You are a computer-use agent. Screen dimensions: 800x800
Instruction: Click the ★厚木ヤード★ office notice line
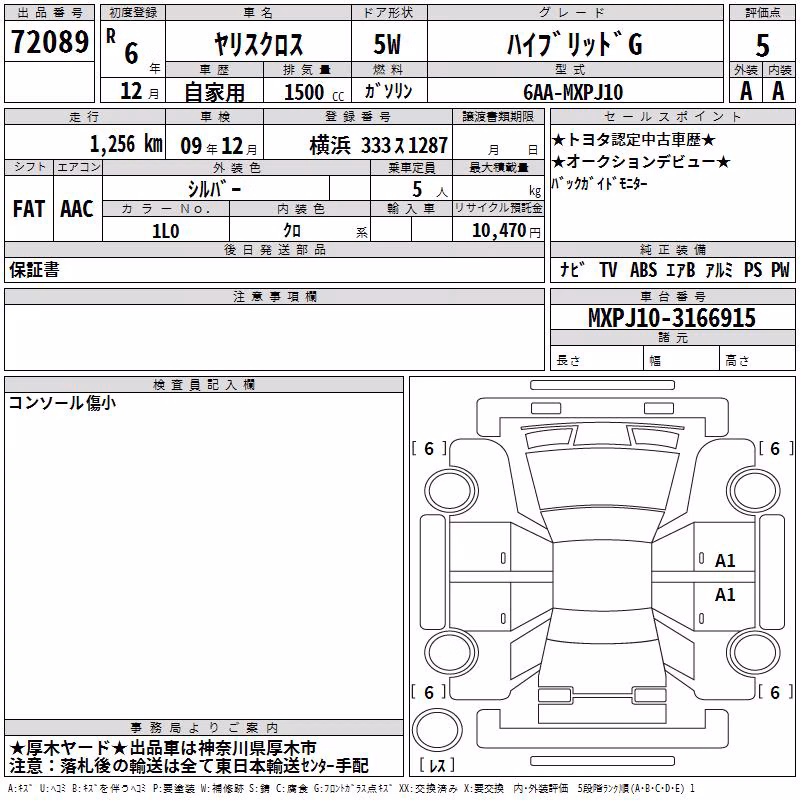tap(163, 748)
